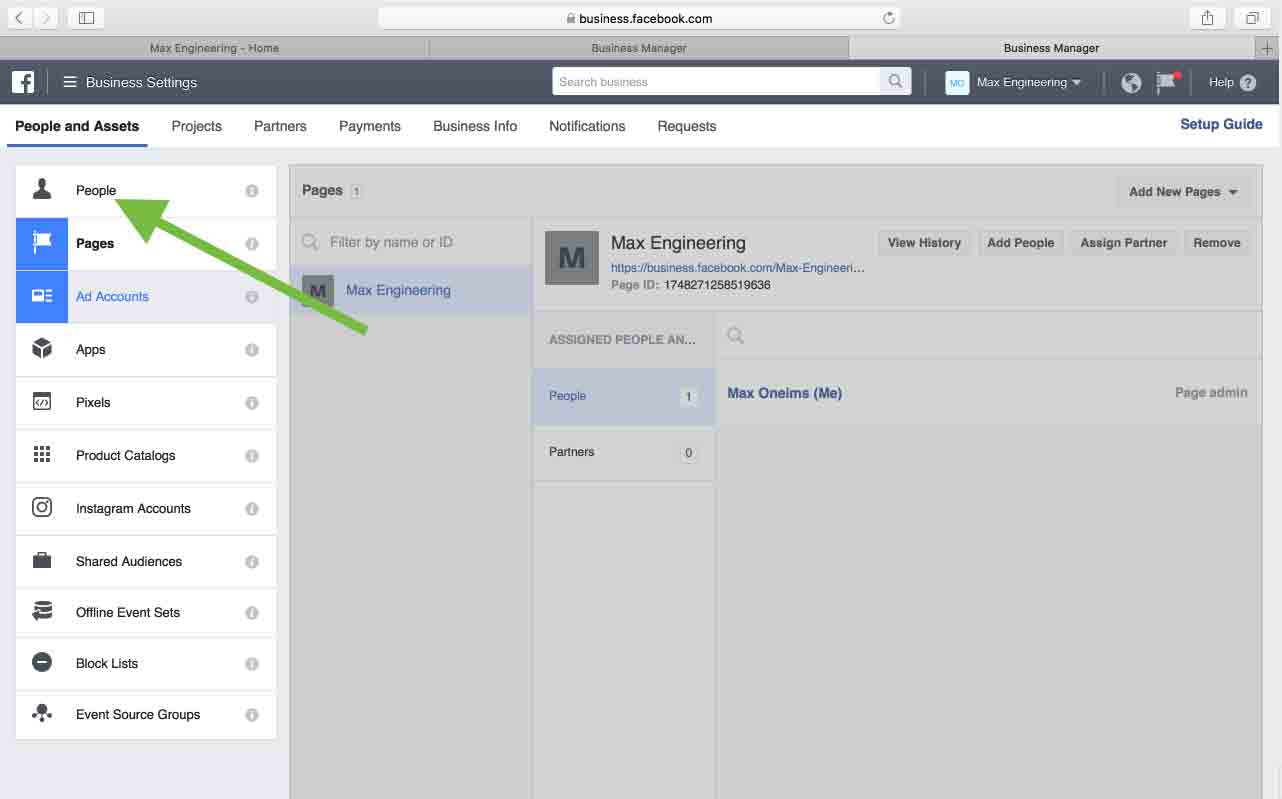Switch to the Partners tab
The height and width of the screenshot is (799, 1282).
[280, 126]
